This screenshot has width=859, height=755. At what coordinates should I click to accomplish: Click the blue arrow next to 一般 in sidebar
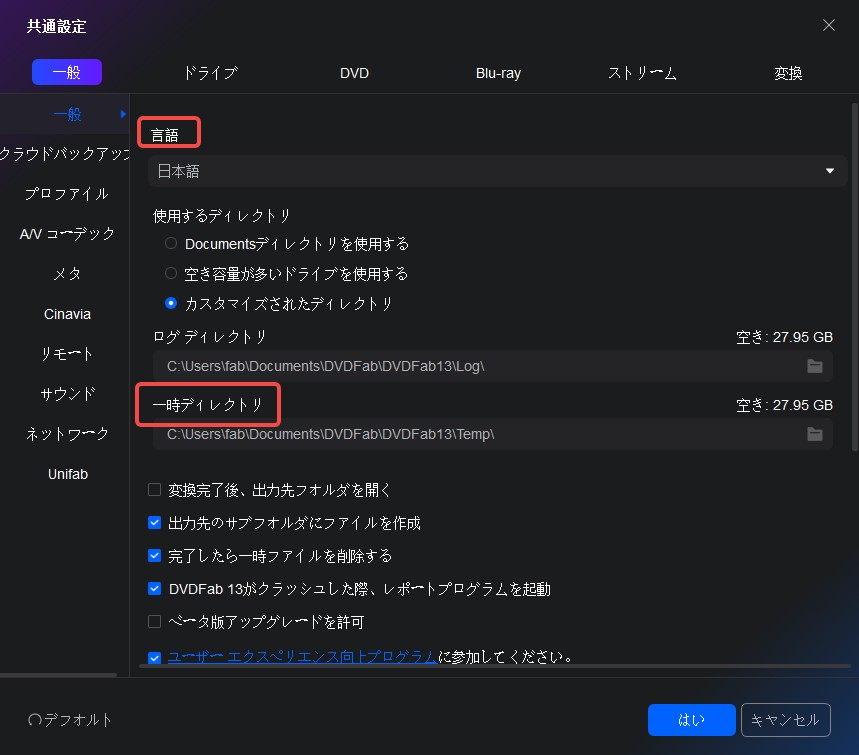[123, 114]
